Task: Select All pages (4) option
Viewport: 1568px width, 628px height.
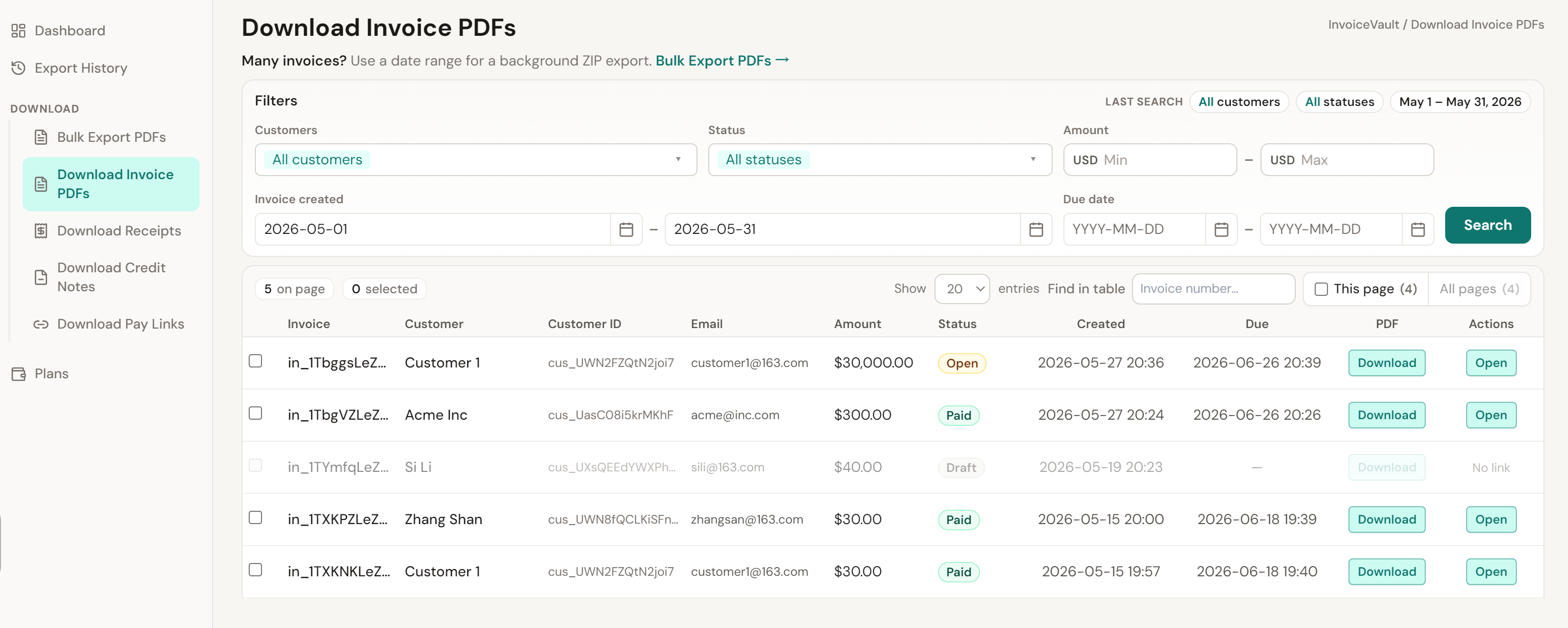Action: (x=1478, y=289)
